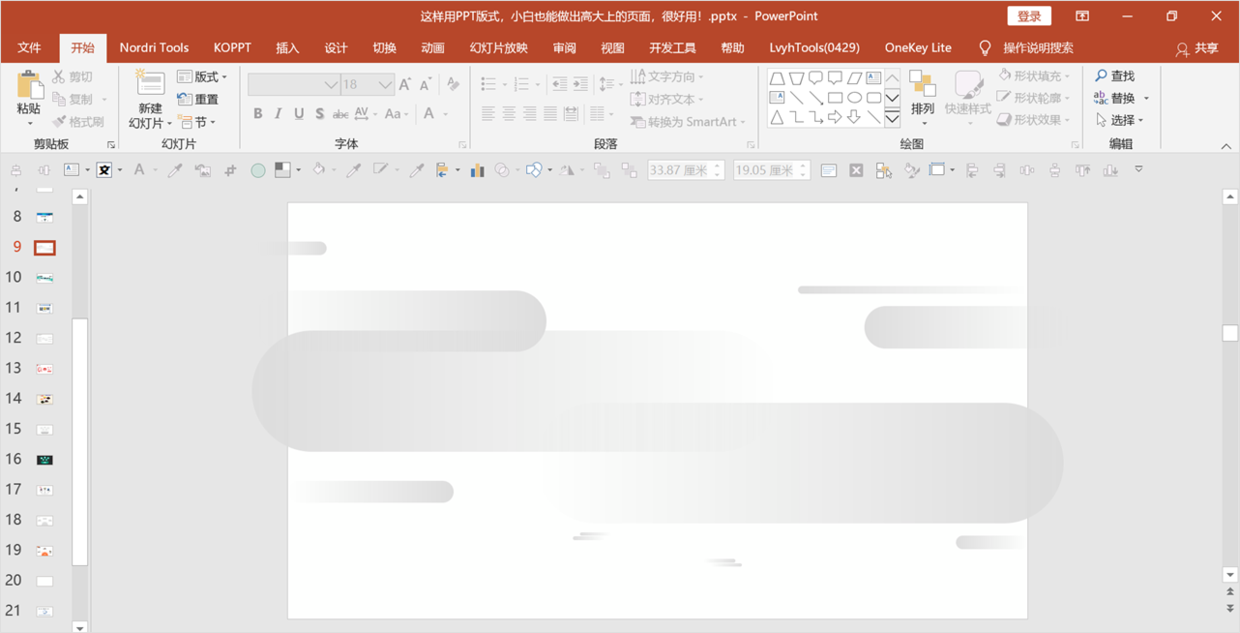The image size is (1240, 633).
Task: Select the oval shape in gallery
Action: pos(854,98)
